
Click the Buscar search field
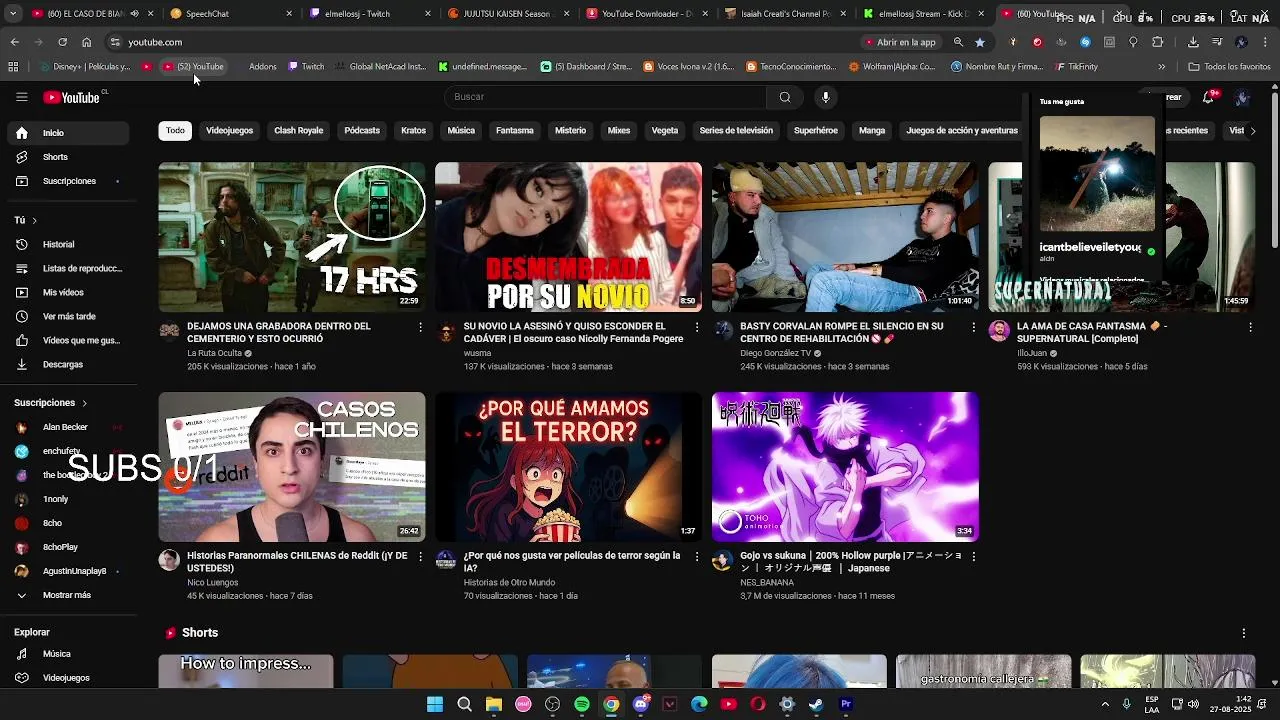click(x=605, y=97)
